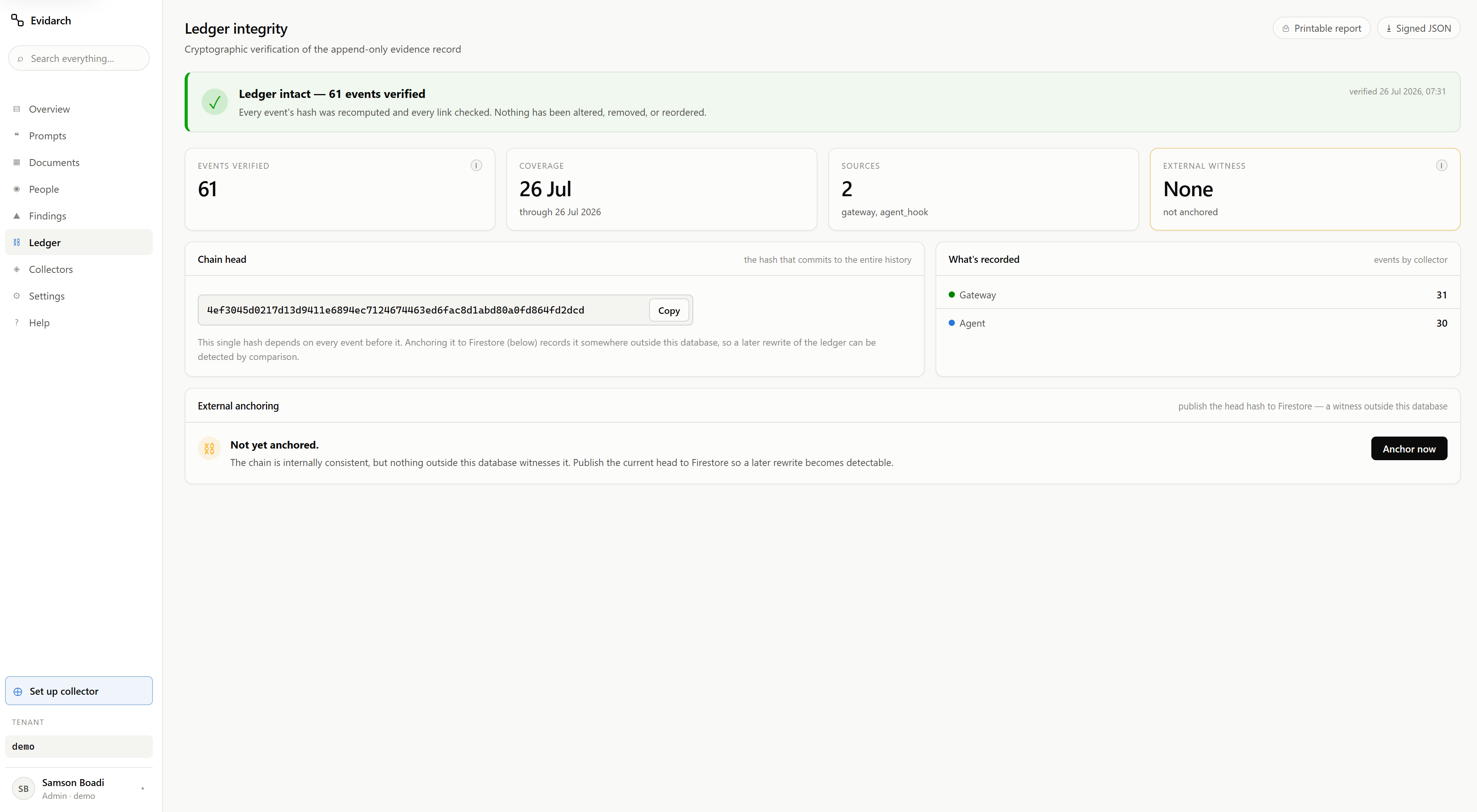Open the Help page
The image size is (1477, 812).
coord(79,322)
